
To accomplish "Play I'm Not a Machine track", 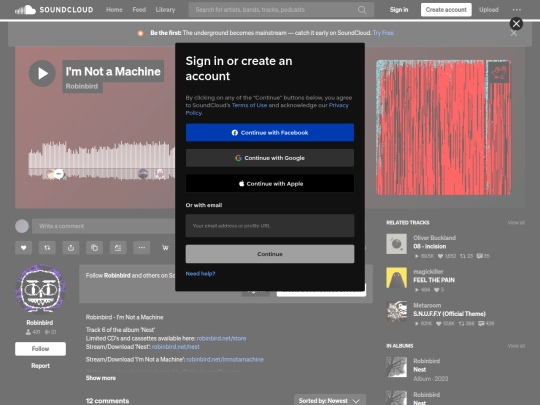I will tap(42, 73).
